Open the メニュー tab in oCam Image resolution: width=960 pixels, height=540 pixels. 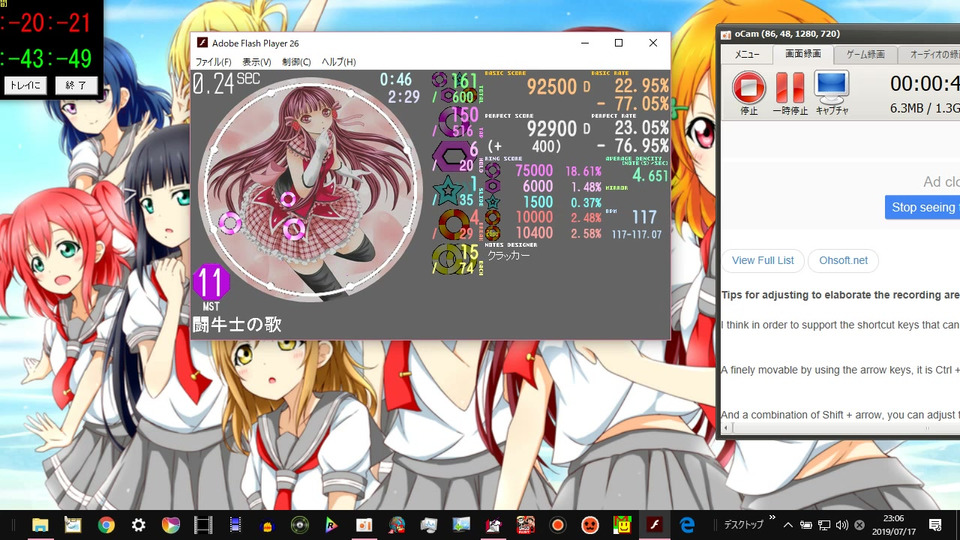click(746, 54)
